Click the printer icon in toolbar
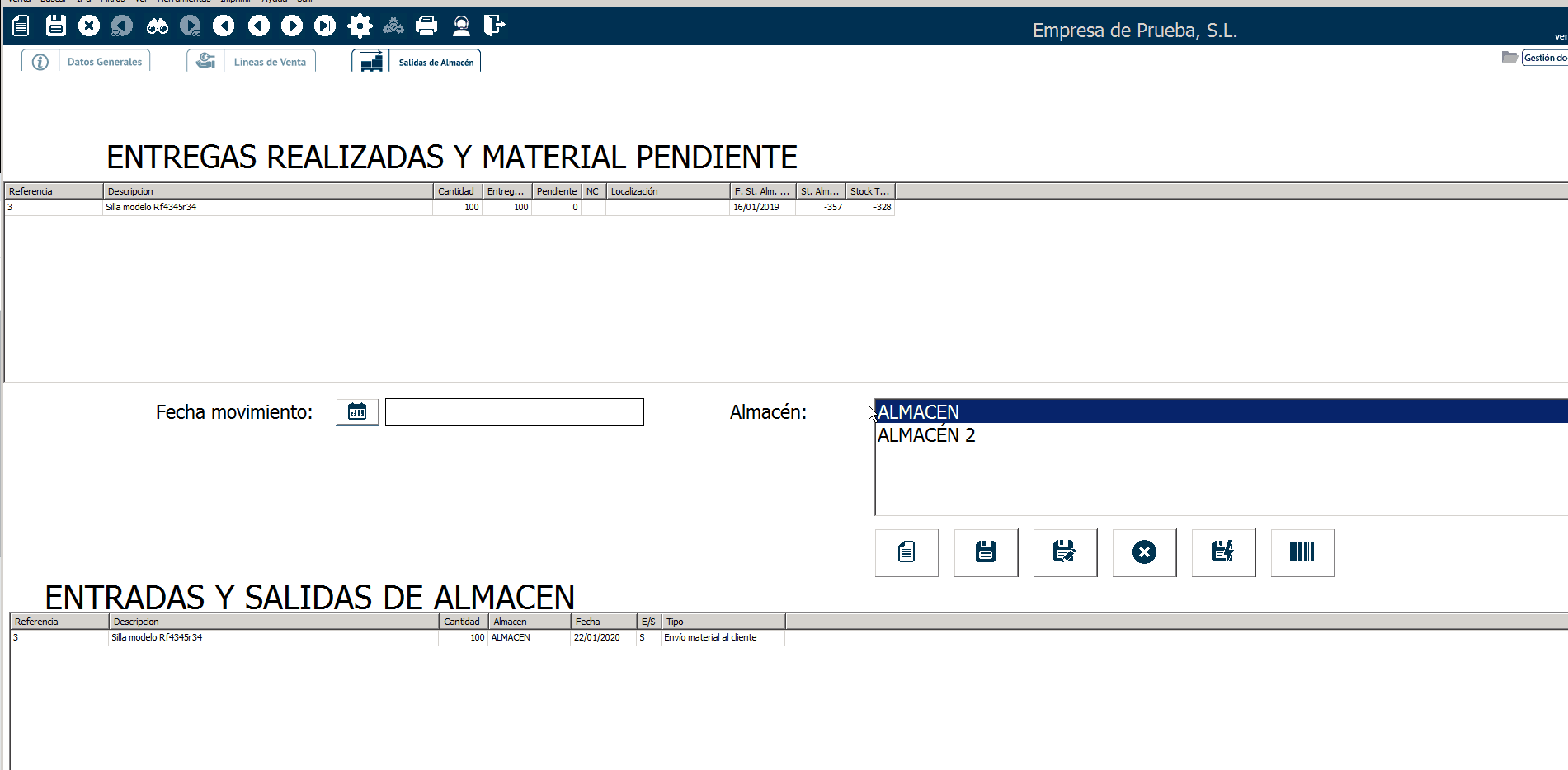 click(x=426, y=26)
